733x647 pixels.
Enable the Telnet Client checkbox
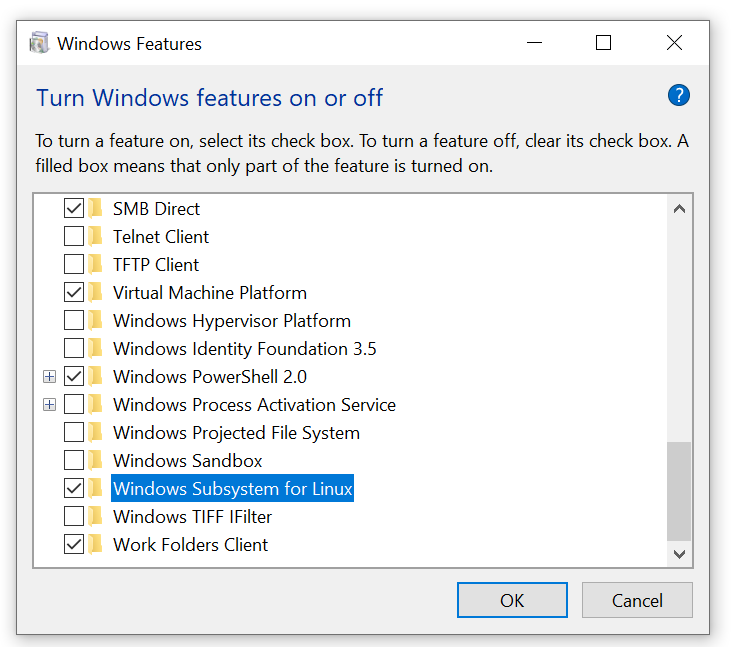[x=74, y=236]
